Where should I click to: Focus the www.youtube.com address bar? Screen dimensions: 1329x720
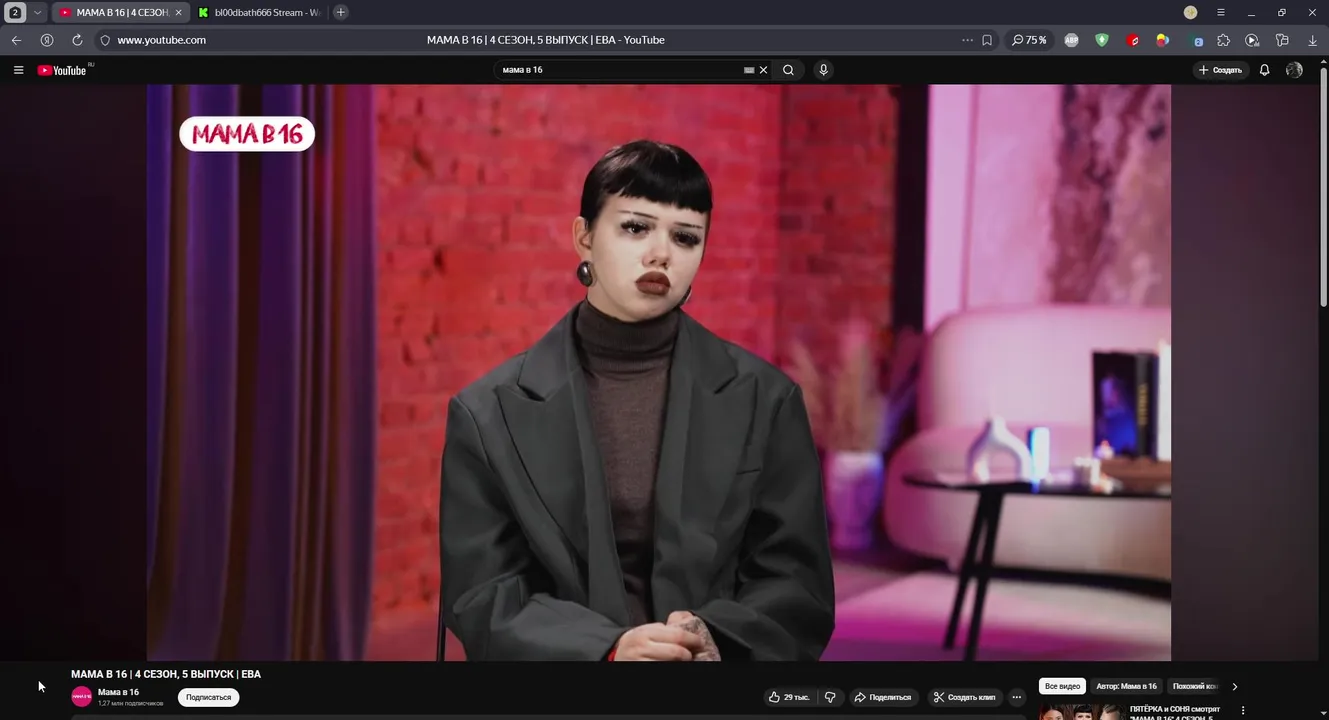point(161,40)
